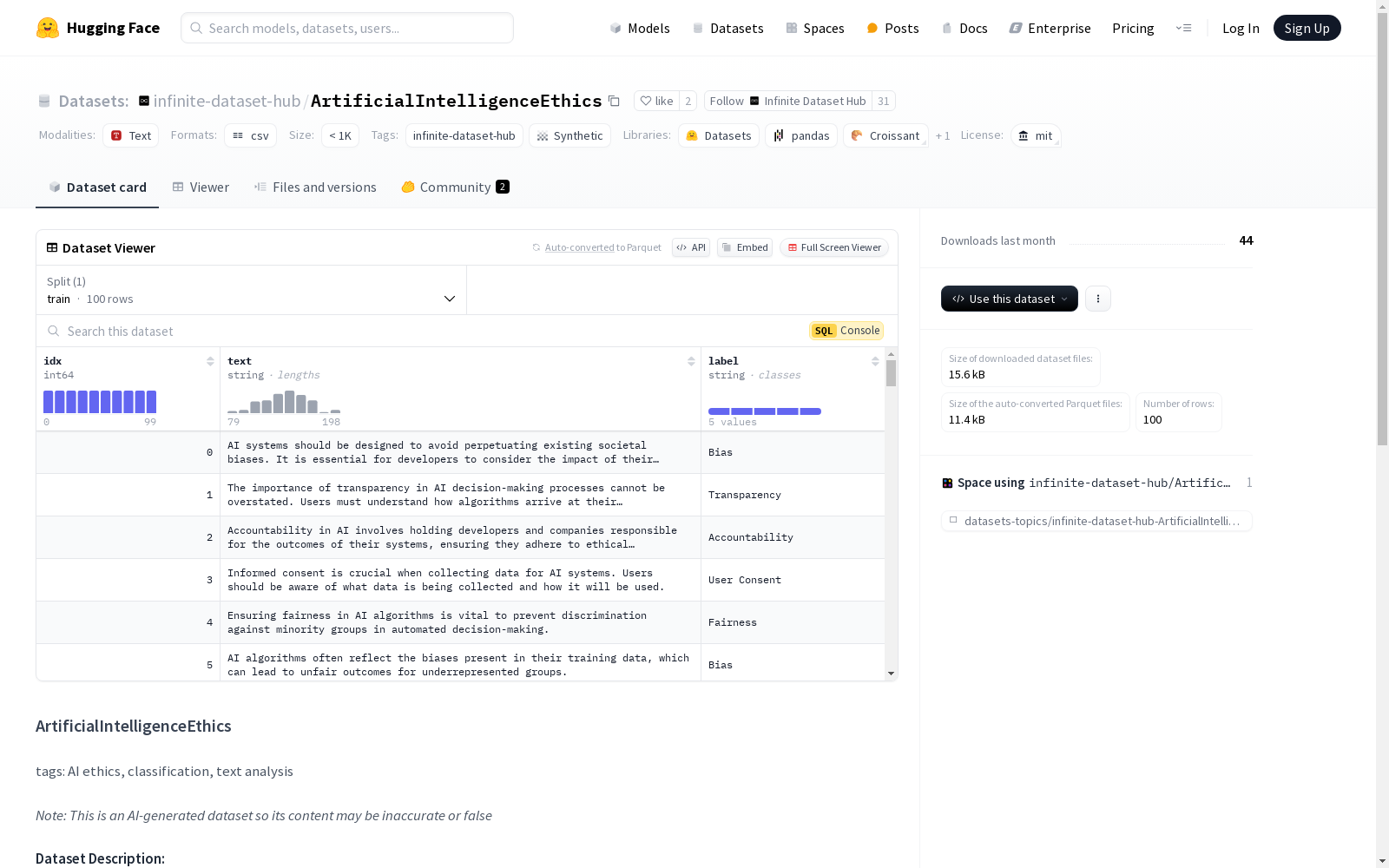Click Log In
Image resolution: width=1389 pixels, height=868 pixels.
coord(1241,28)
